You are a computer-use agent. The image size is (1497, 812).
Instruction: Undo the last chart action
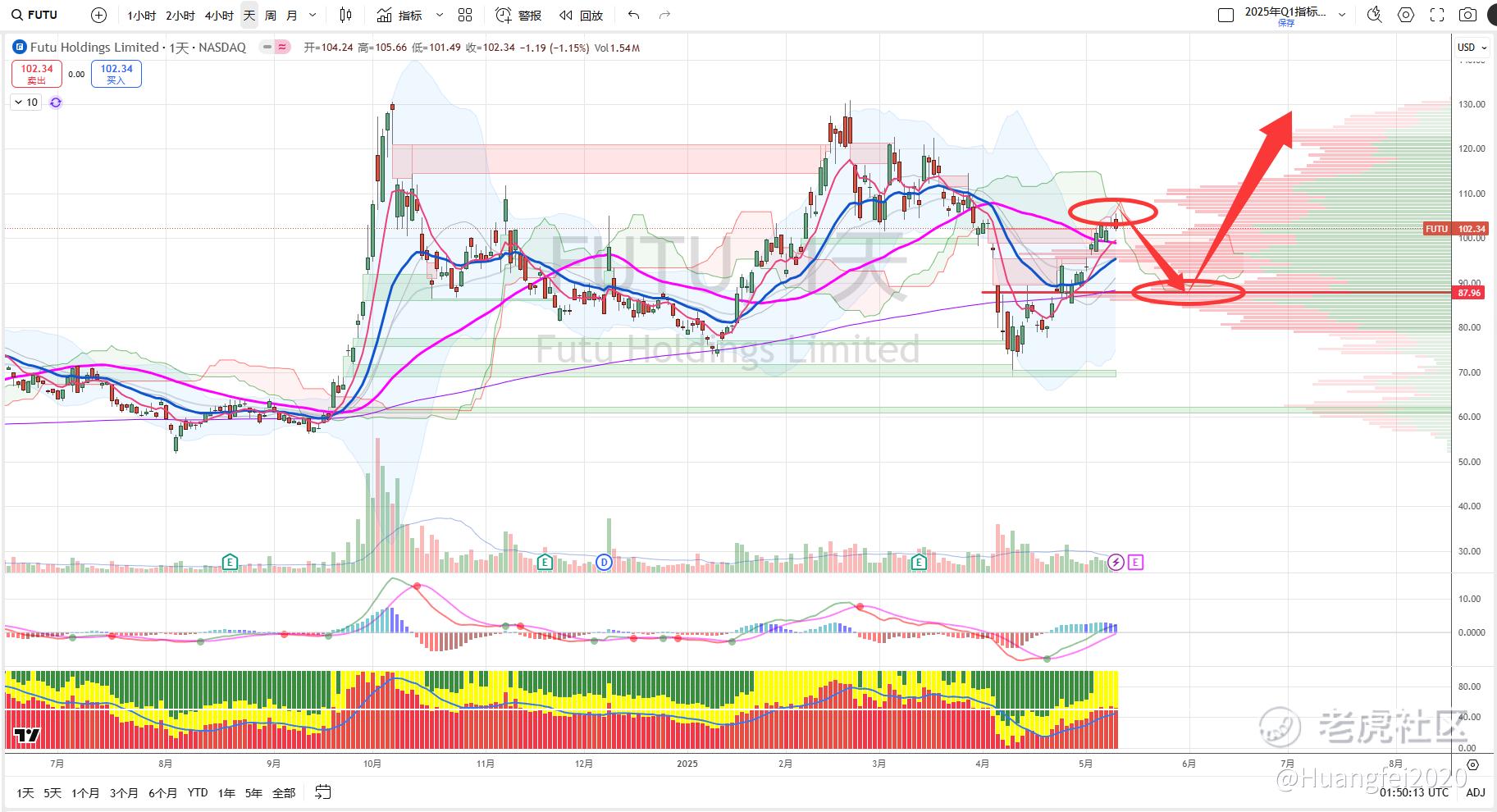pos(633,16)
